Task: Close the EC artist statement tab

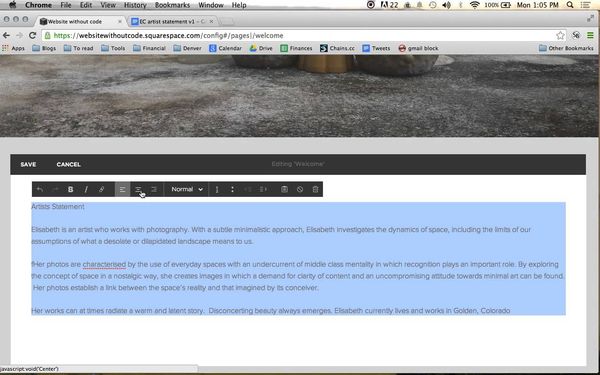Action: click(x=211, y=21)
